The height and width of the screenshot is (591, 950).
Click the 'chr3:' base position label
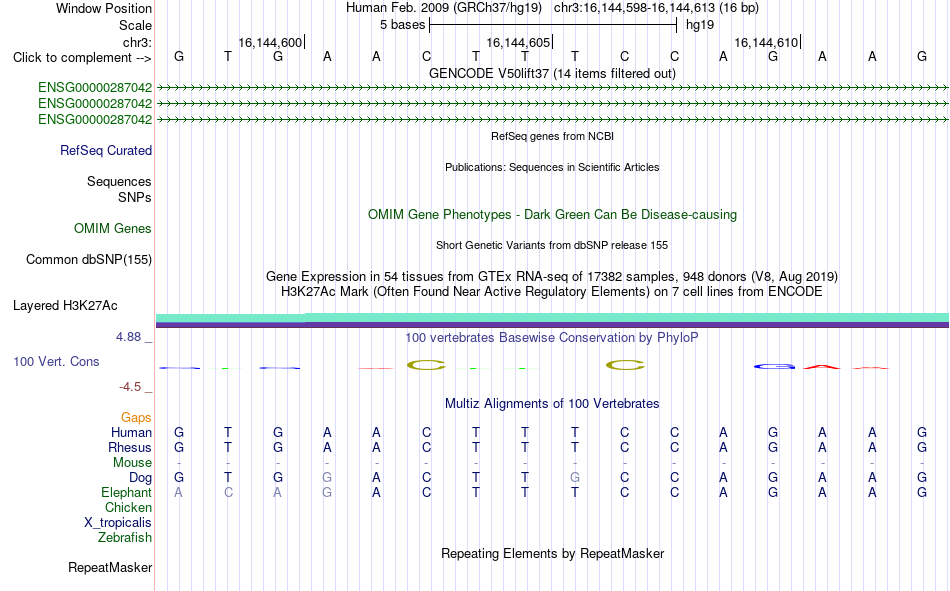point(137,42)
